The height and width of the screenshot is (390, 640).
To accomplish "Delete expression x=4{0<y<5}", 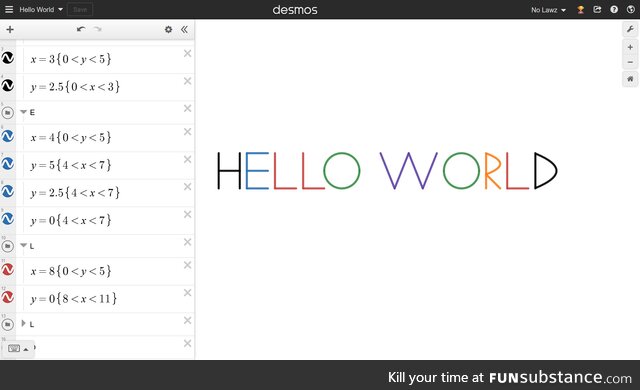I will click(187, 132).
